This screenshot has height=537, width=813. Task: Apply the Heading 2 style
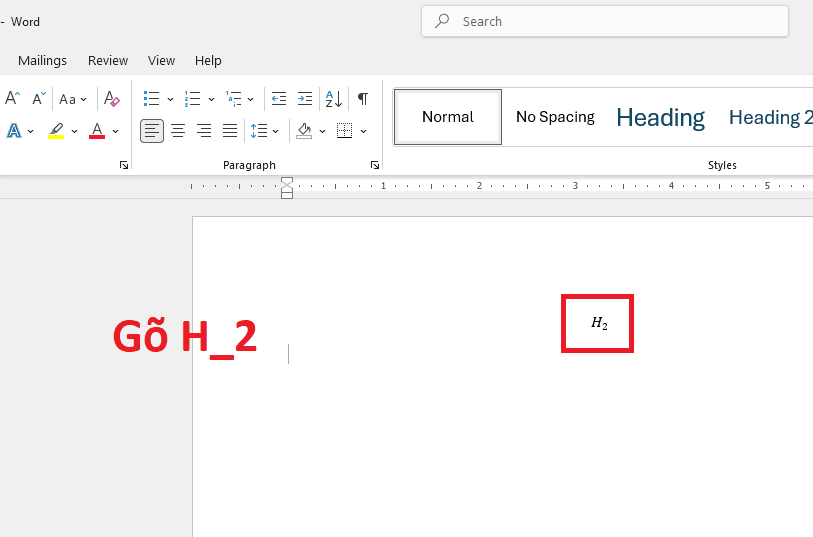coord(769,117)
